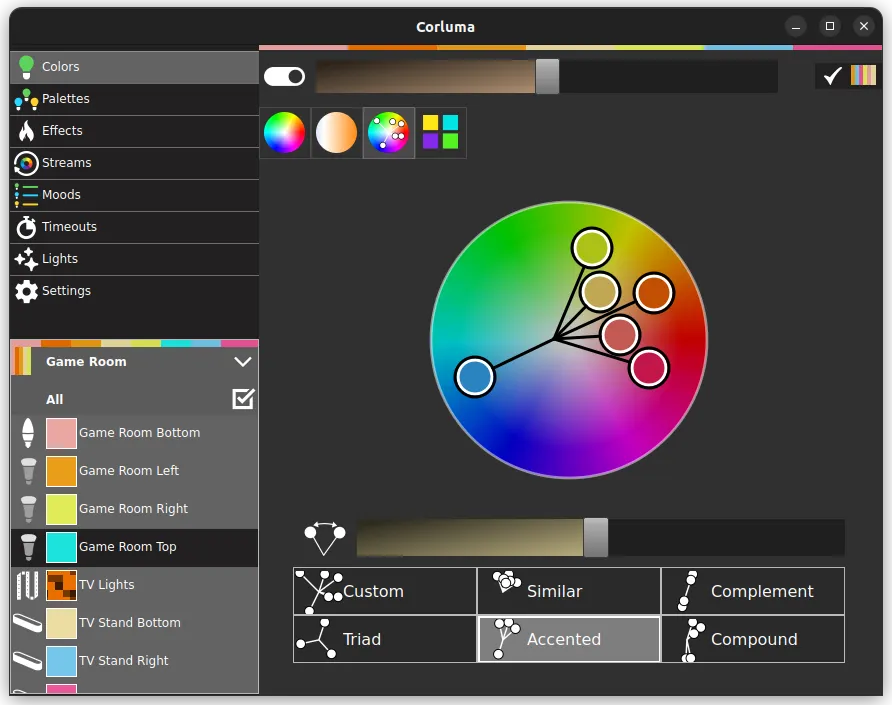Click the yellow Game Room Right swatch
Screen dimensions: 892x705
click(61, 509)
